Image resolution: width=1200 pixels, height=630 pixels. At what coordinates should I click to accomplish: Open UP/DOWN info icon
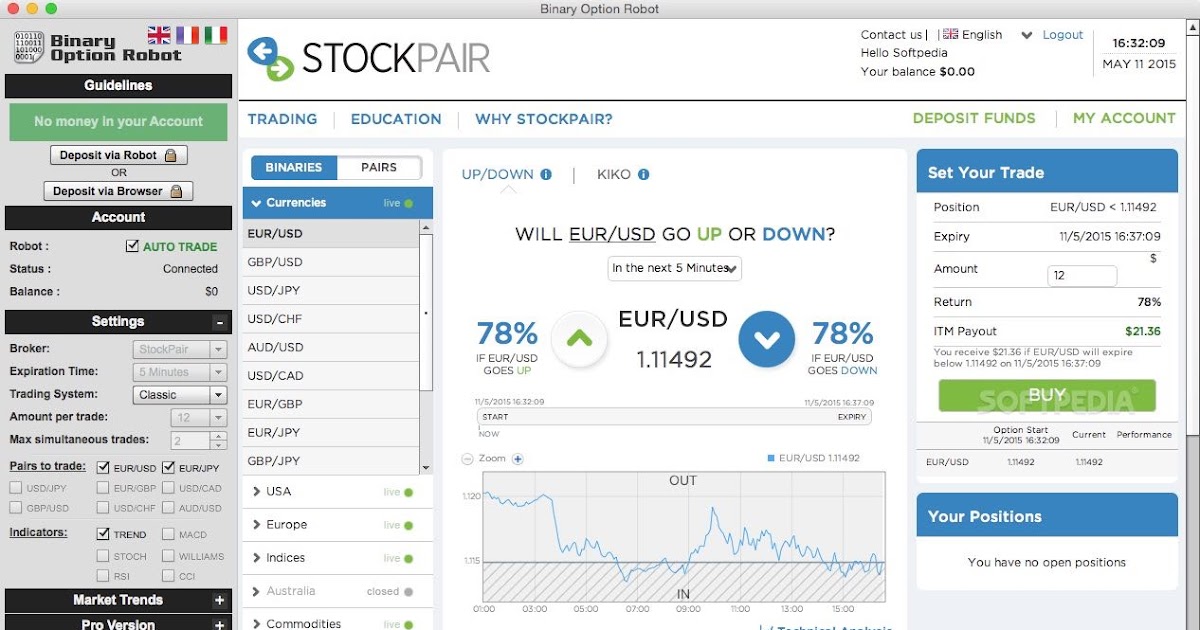click(x=546, y=174)
